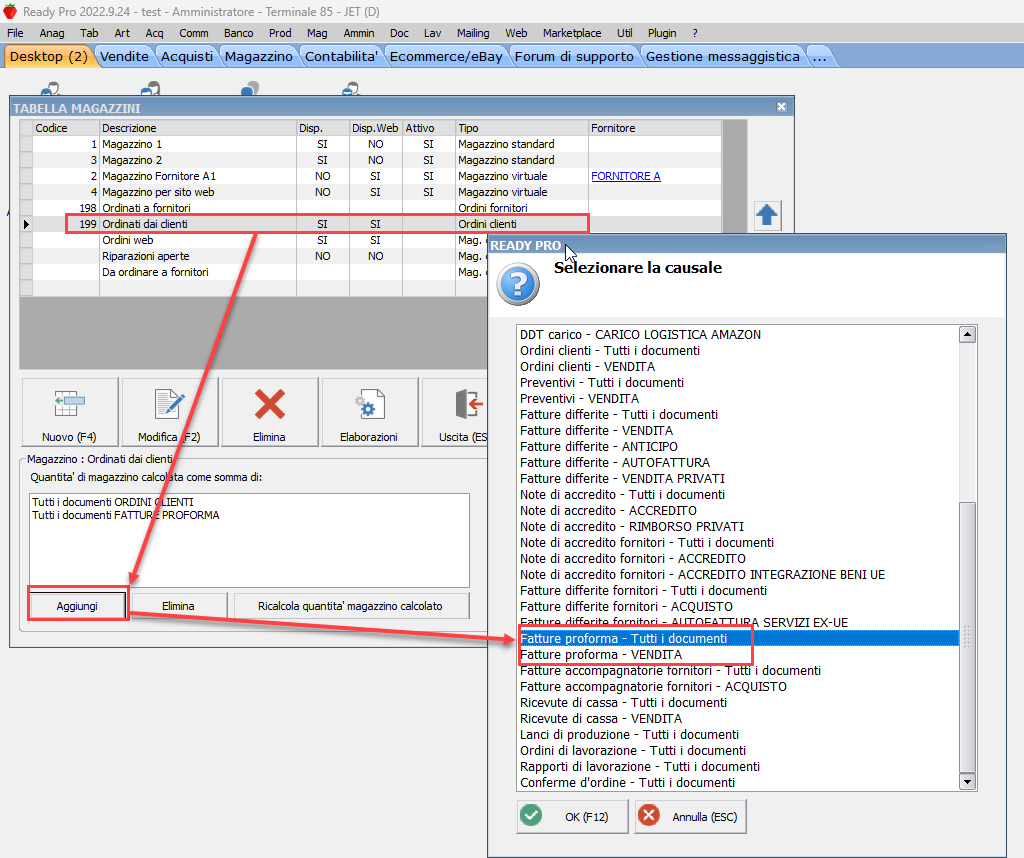Image resolution: width=1024 pixels, height=858 pixels.
Task: Select the 'Ordinati a fornitori' row
Action: coord(370,208)
